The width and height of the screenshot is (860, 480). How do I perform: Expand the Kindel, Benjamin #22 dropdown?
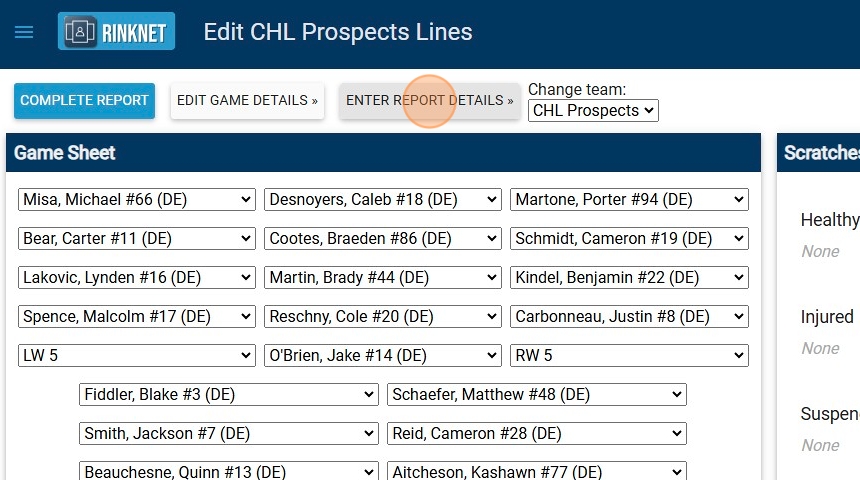click(628, 278)
